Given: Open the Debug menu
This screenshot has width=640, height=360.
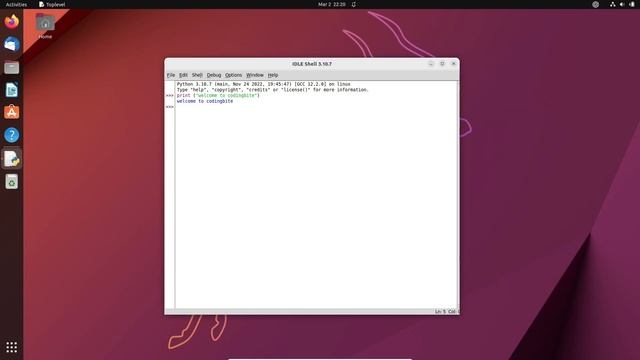Looking at the screenshot, I should click(x=214, y=75).
